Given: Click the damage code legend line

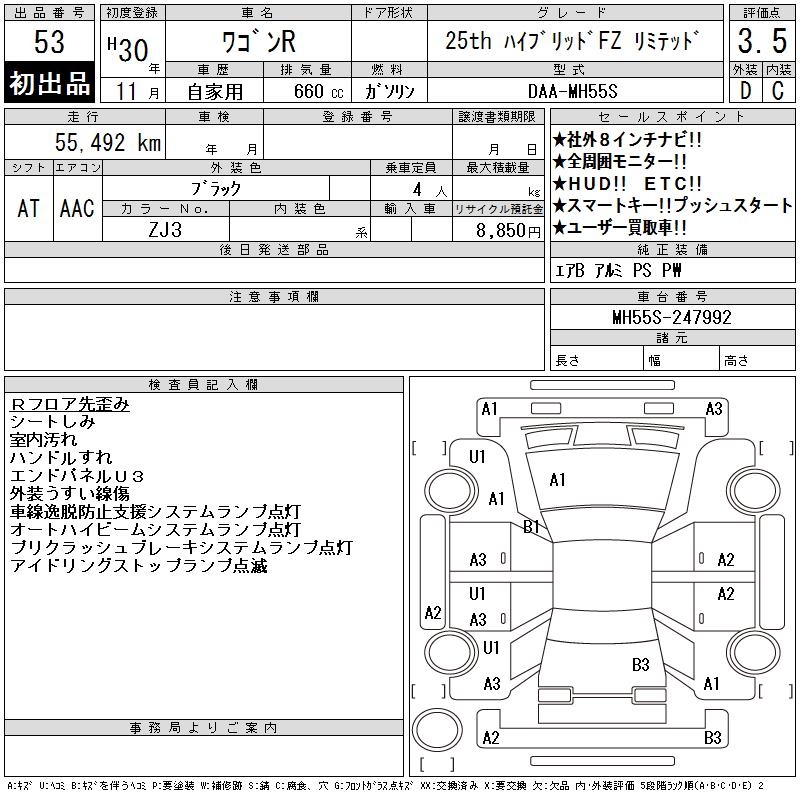Looking at the screenshot, I should coord(386,786).
